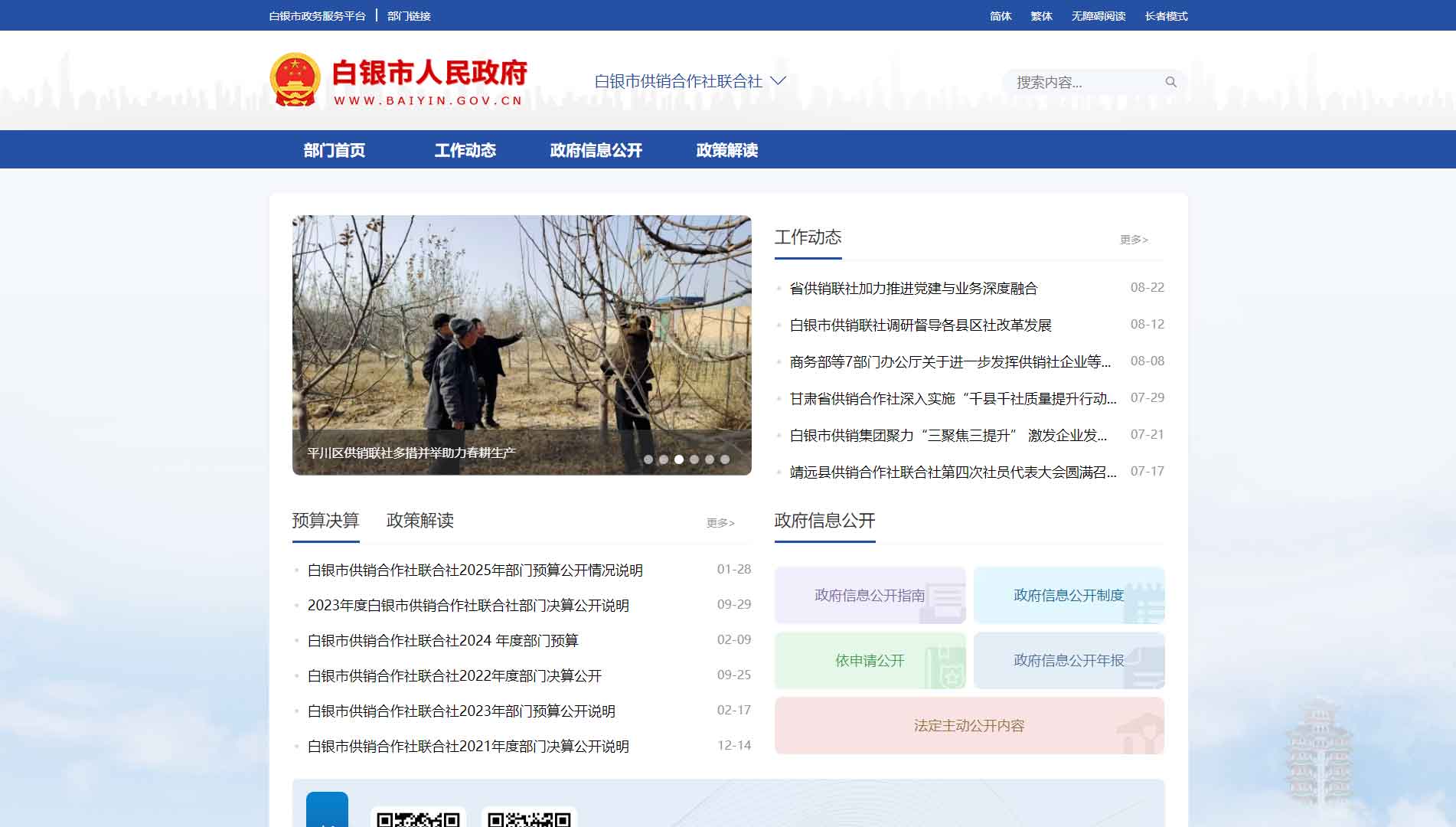This screenshot has width=1456, height=827.
Task: Select fifth carousel dot indicator
Action: tap(710, 459)
